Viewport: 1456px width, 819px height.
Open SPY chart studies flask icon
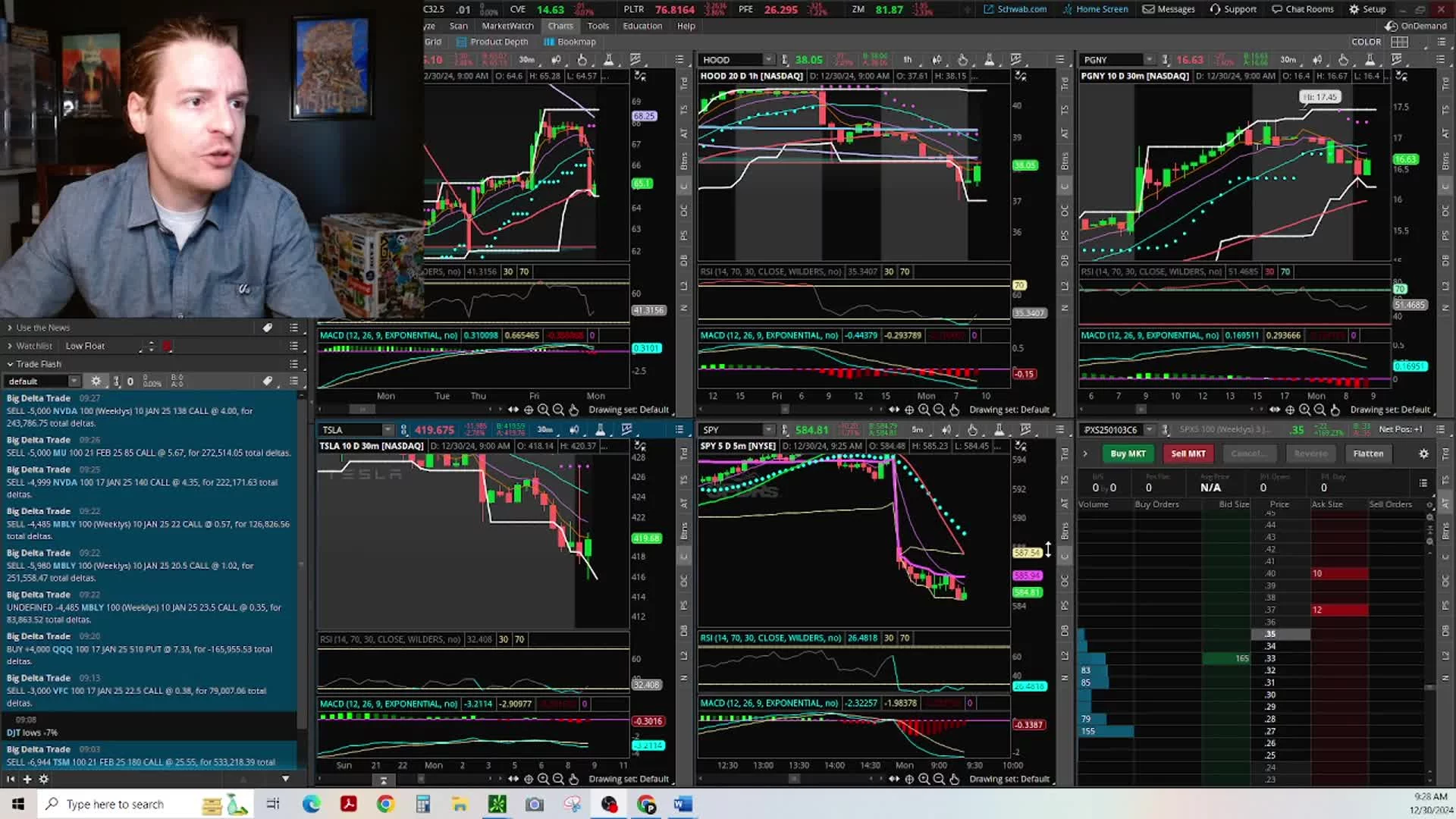pos(999,429)
